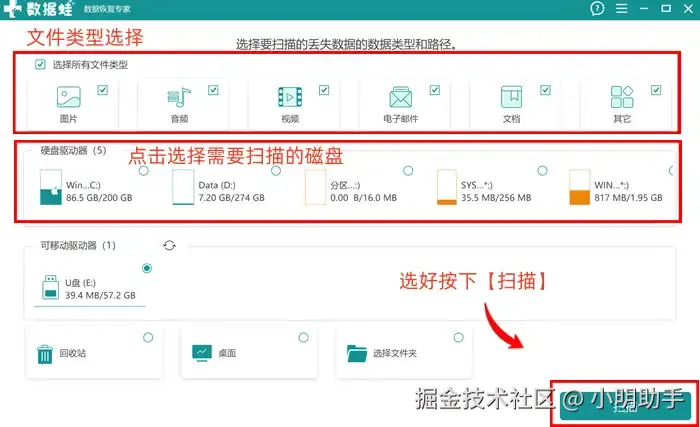Click the Data (D:) drive icon
Image resolution: width=700 pixels, height=427 pixels.
coord(183,187)
